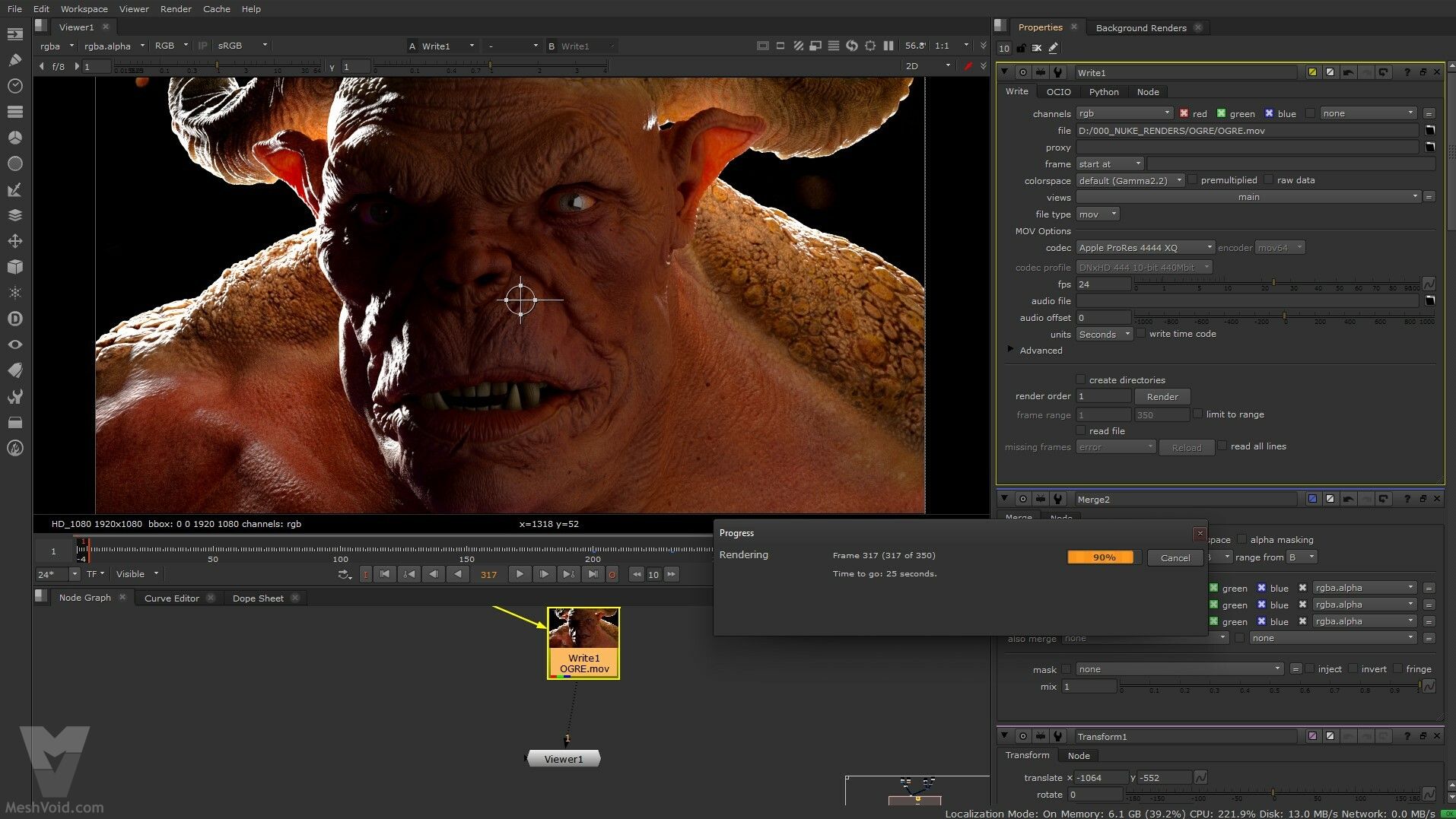
Task: Open the Color nodes wheel icon
Action: coord(14,138)
